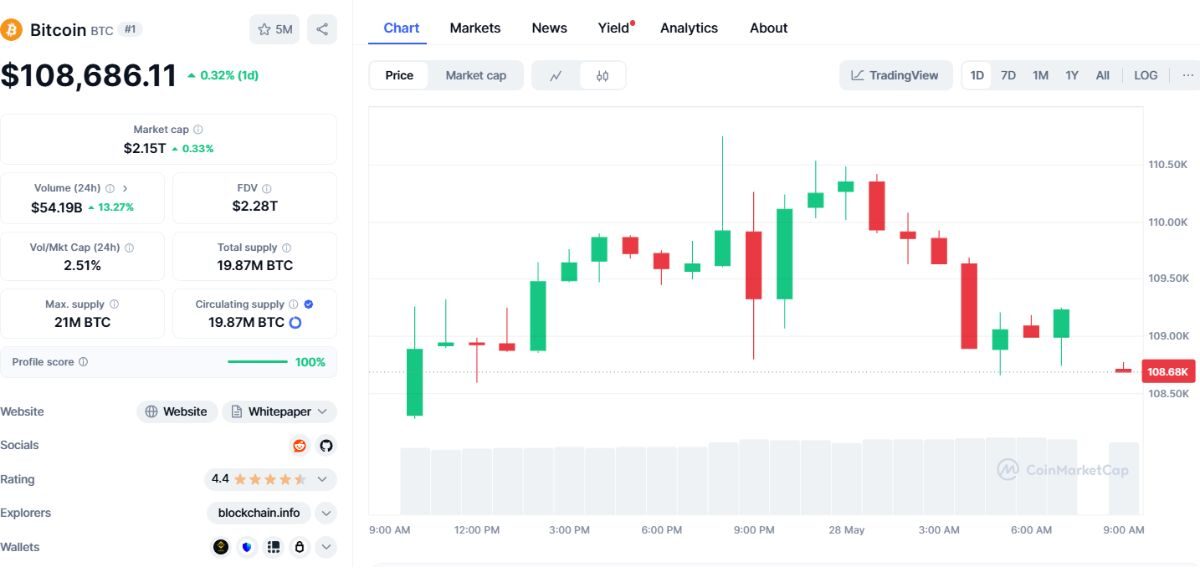Viewport: 1200px width, 568px height.
Task: Show Total supply info icon
Action: coord(287,248)
